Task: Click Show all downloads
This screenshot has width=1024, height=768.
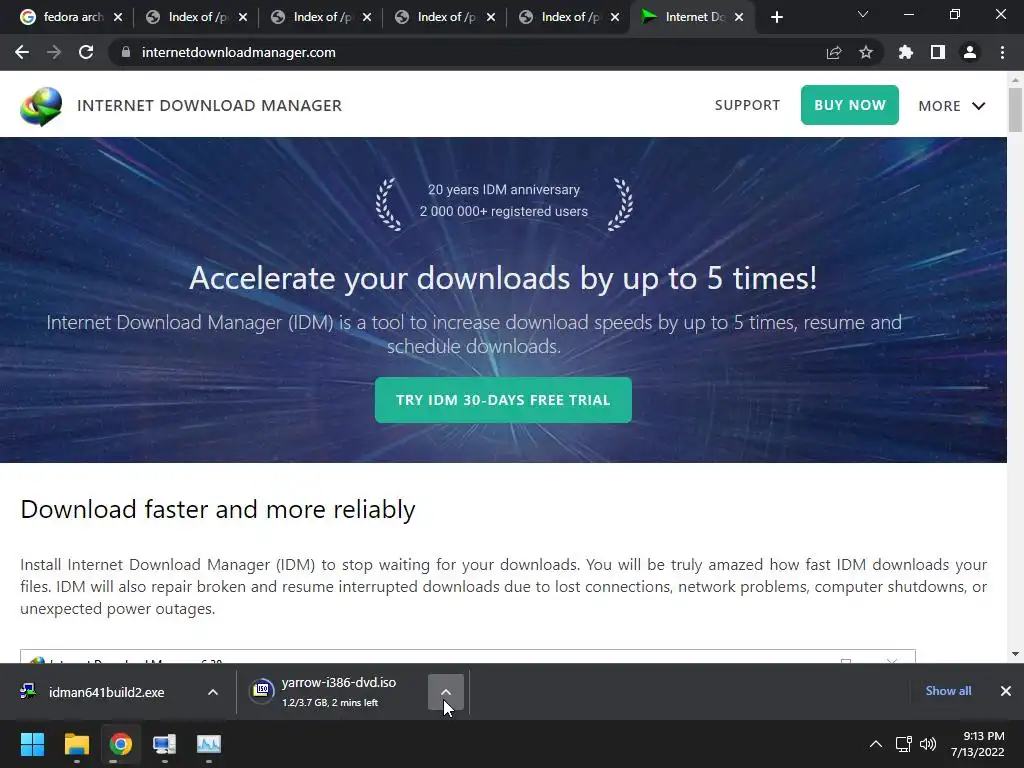Action: [948, 691]
